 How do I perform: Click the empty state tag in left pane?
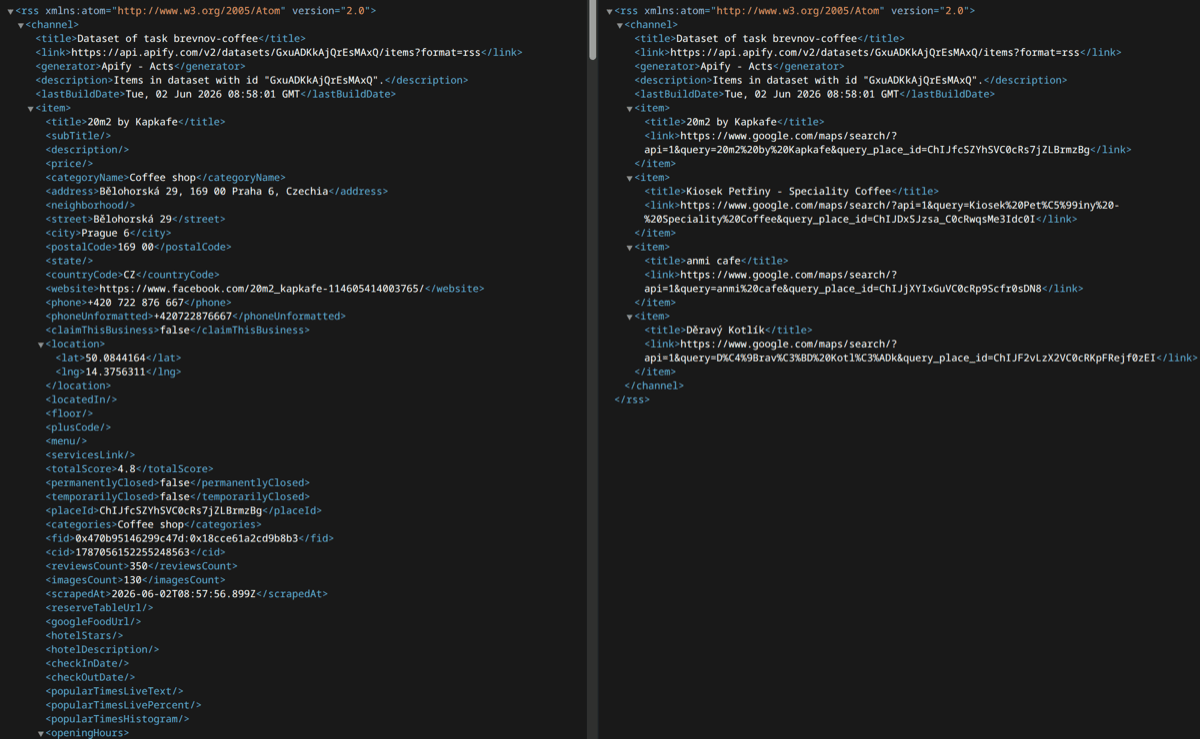pyautogui.click(x=70, y=261)
